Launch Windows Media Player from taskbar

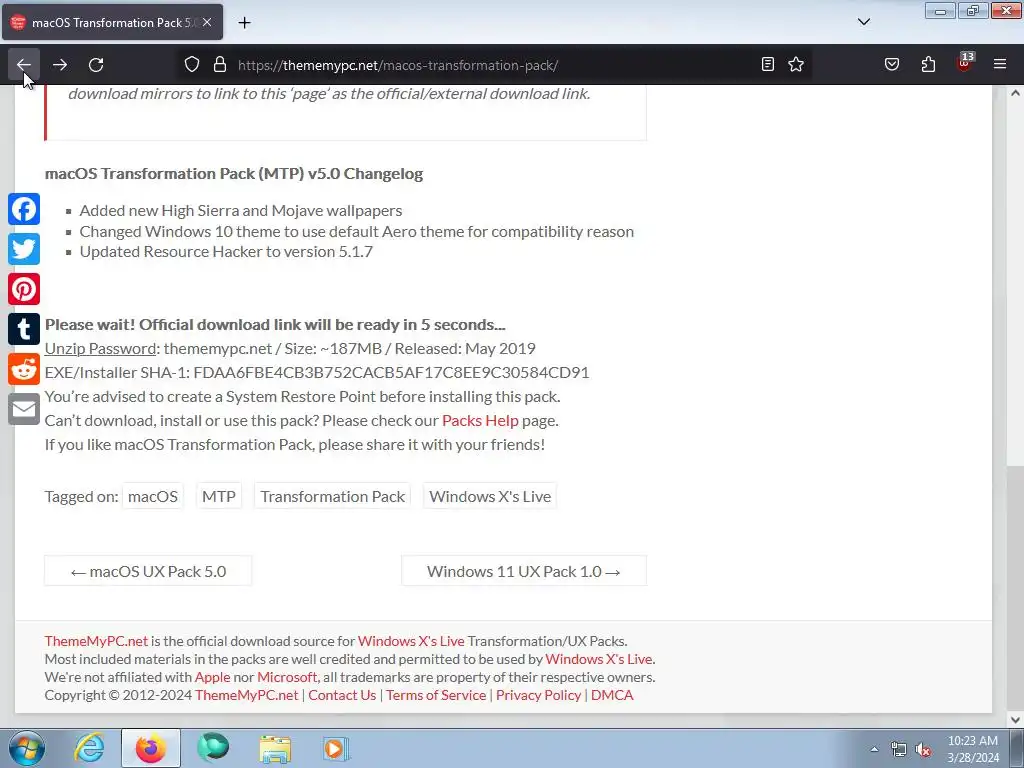[x=337, y=748]
